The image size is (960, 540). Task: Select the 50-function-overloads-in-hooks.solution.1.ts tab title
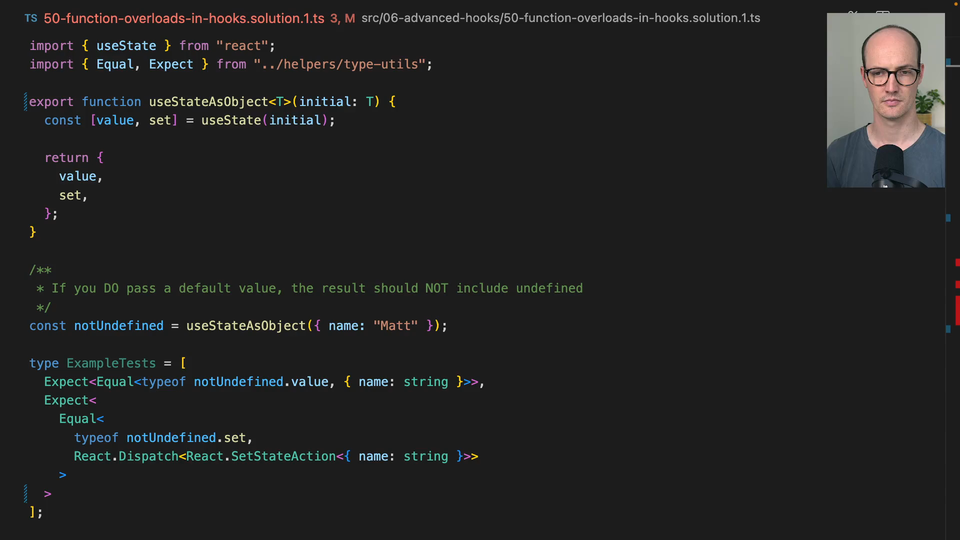[183, 19]
